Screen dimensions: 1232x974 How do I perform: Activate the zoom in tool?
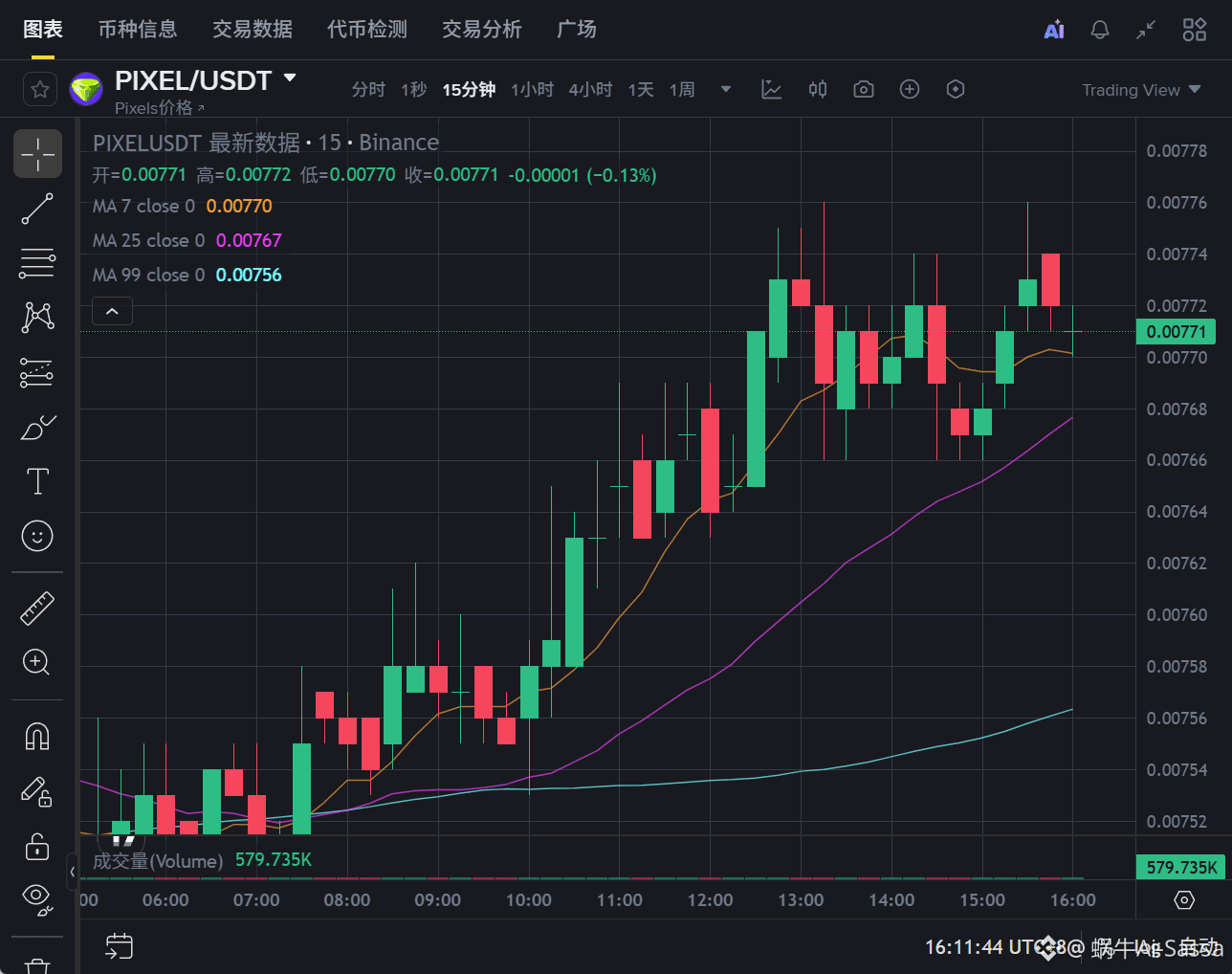click(37, 662)
